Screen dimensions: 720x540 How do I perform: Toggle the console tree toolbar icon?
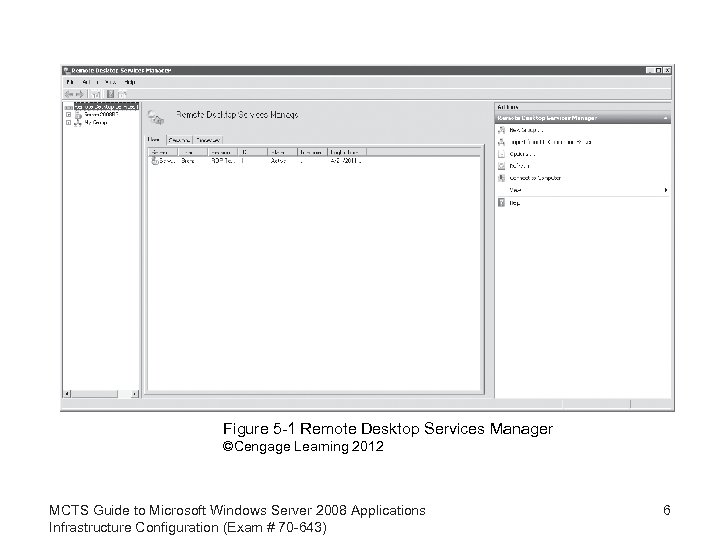pos(96,94)
